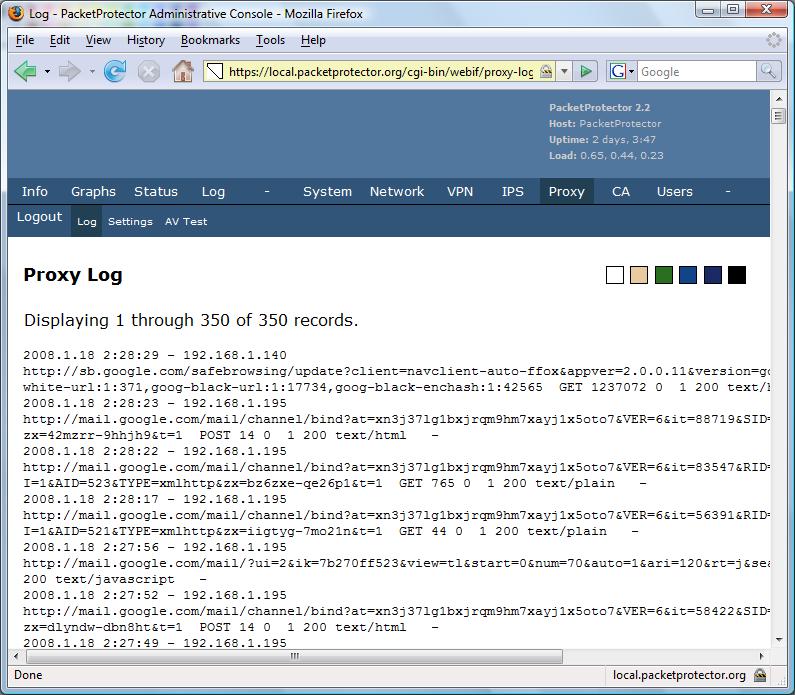Image resolution: width=795 pixels, height=695 pixels.
Task: Click the Stop loading icon
Action: [149, 71]
